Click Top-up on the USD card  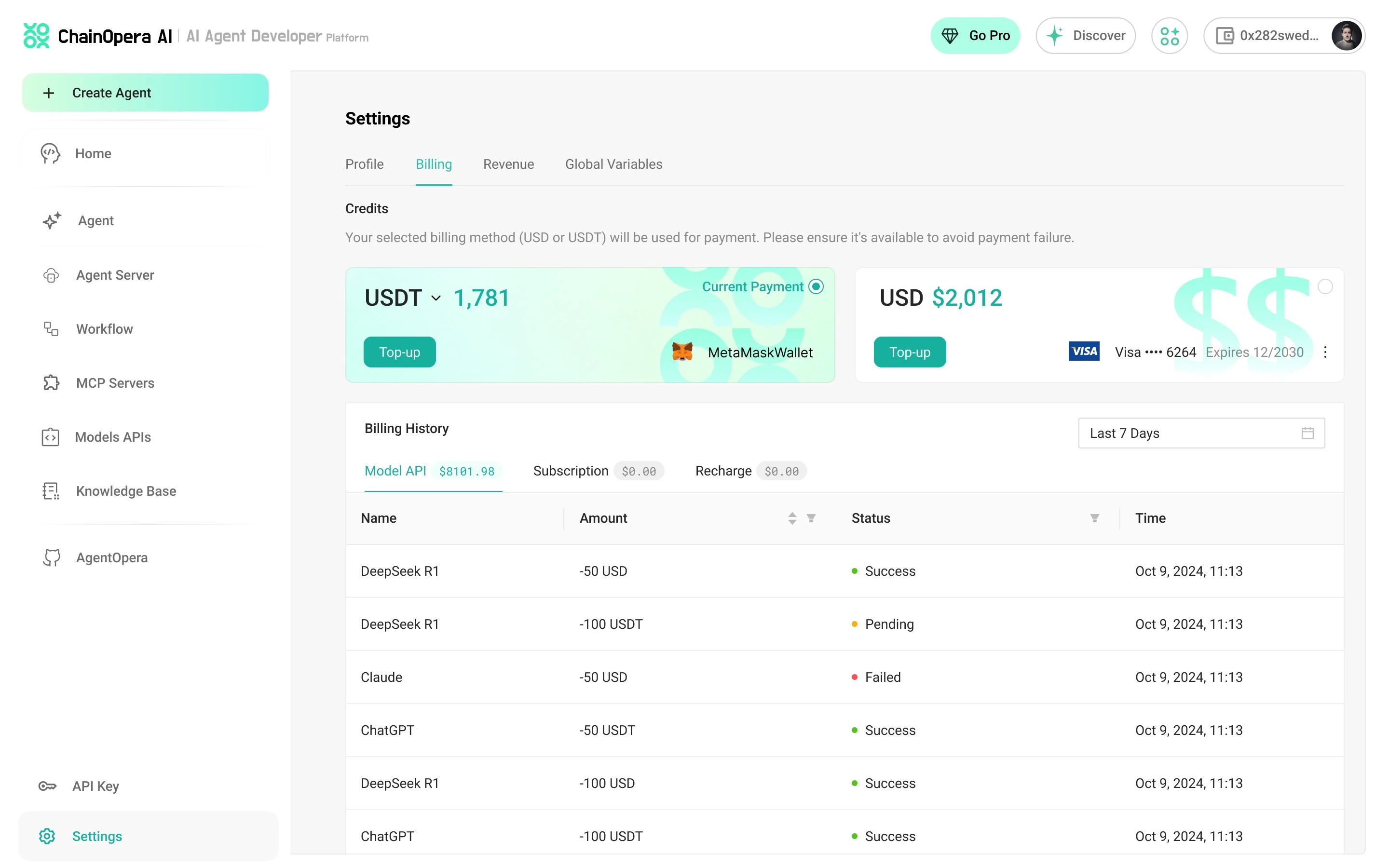[x=909, y=352]
